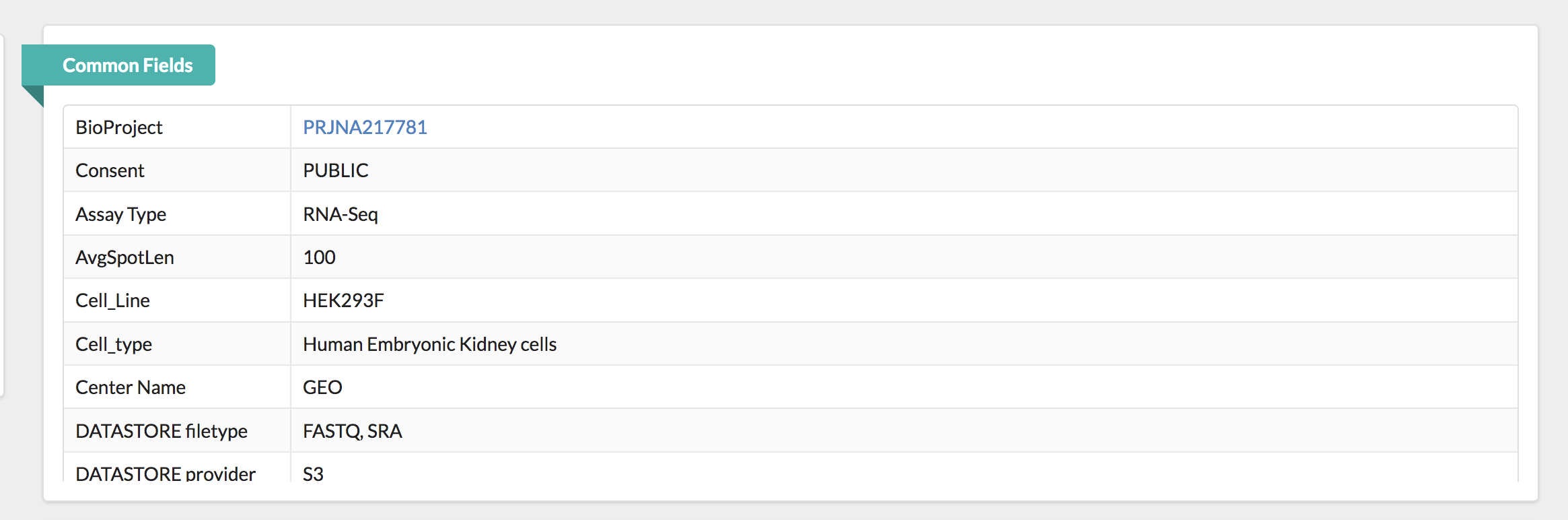Screen dimensions: 1568x520
Task: Select the AvgSpotLen field label
Action: tap(124, 257)
